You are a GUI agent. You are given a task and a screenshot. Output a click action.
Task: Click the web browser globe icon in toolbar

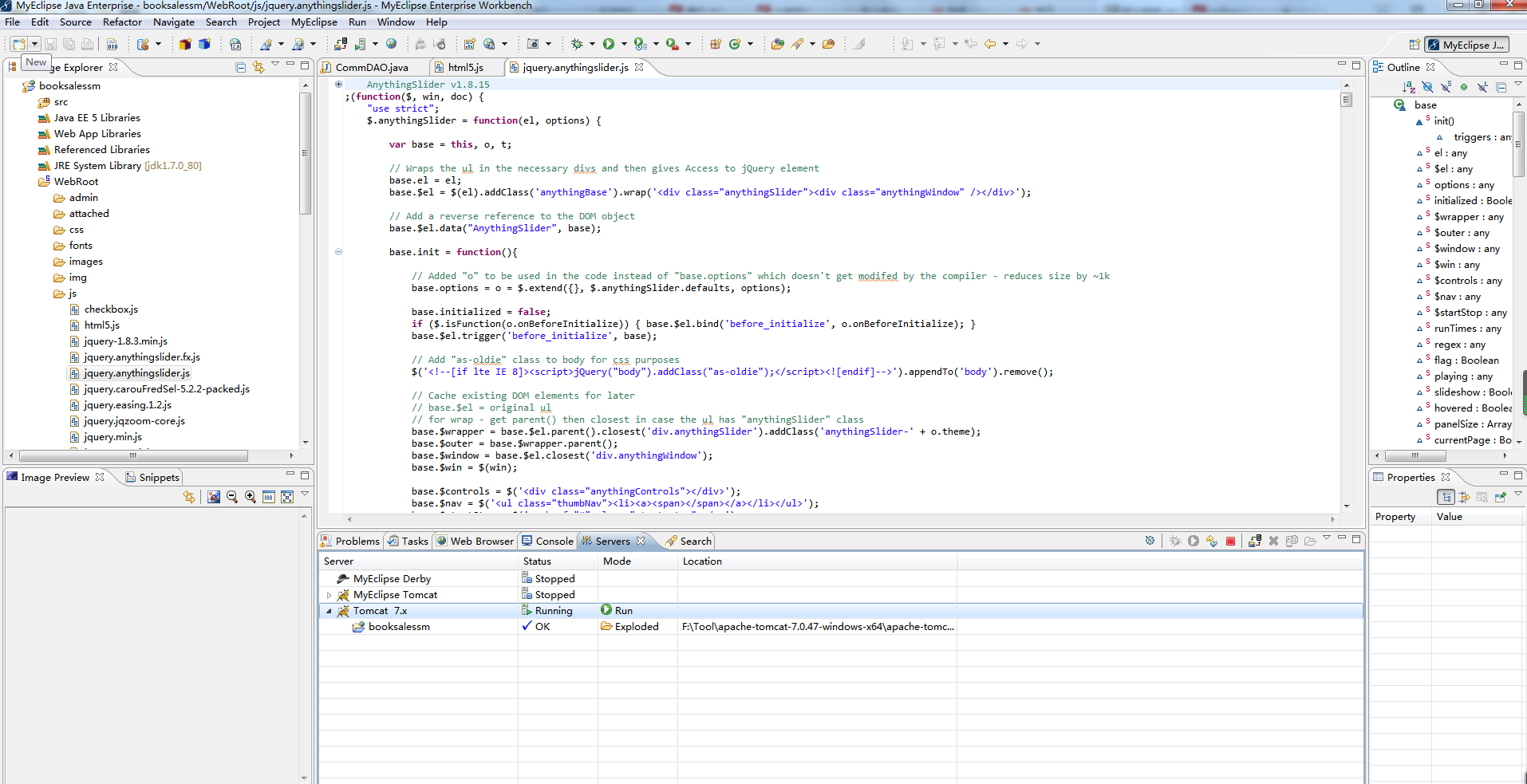392,44
